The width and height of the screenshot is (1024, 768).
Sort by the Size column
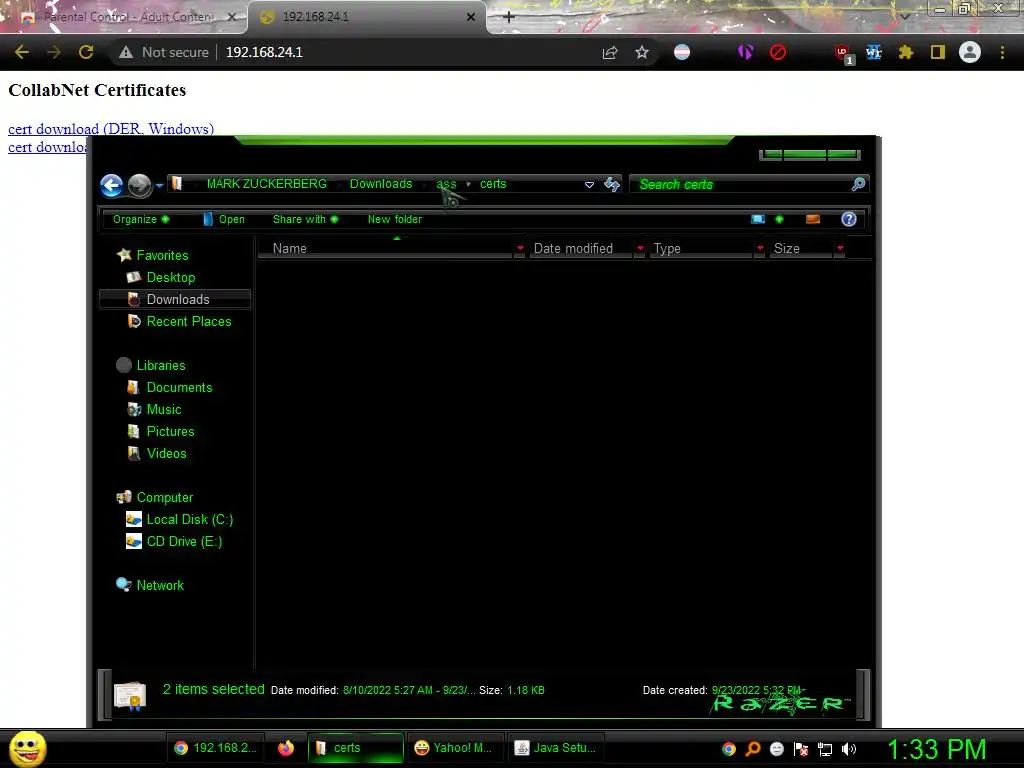pyautogui.click(x=801, y=249)
